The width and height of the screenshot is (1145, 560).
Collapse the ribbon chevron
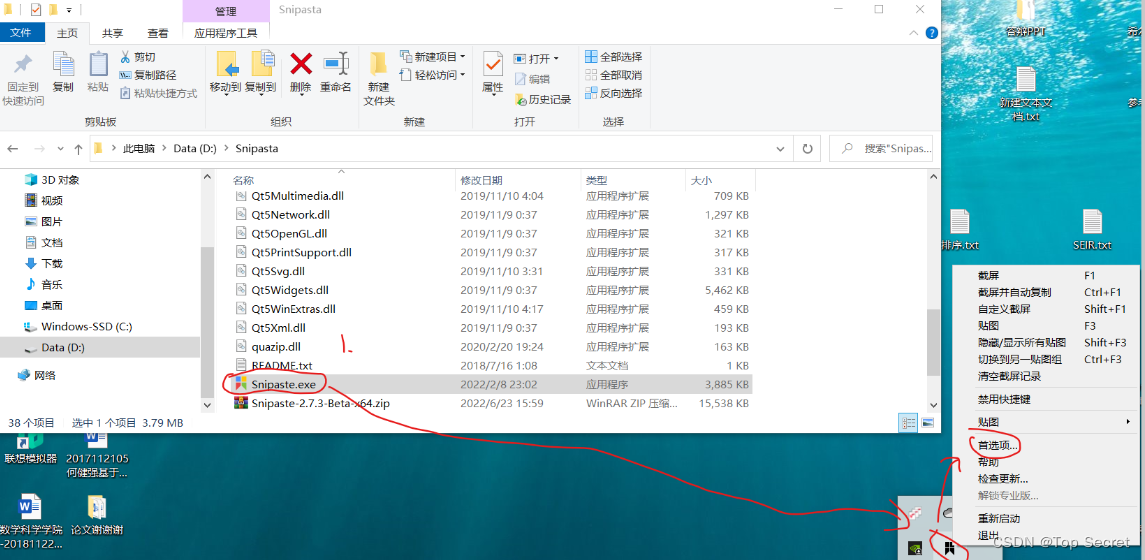913,33
